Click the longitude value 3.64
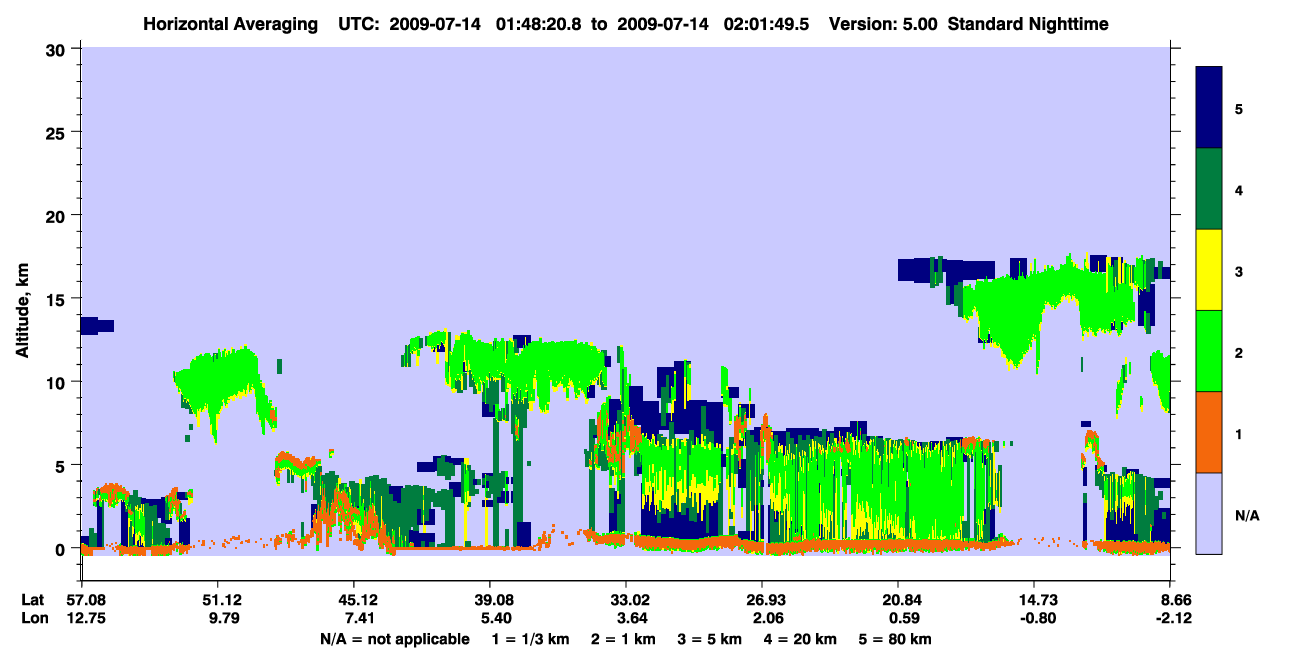The image size is (1300, 667). pyautogui.click(x=630, y=618)
